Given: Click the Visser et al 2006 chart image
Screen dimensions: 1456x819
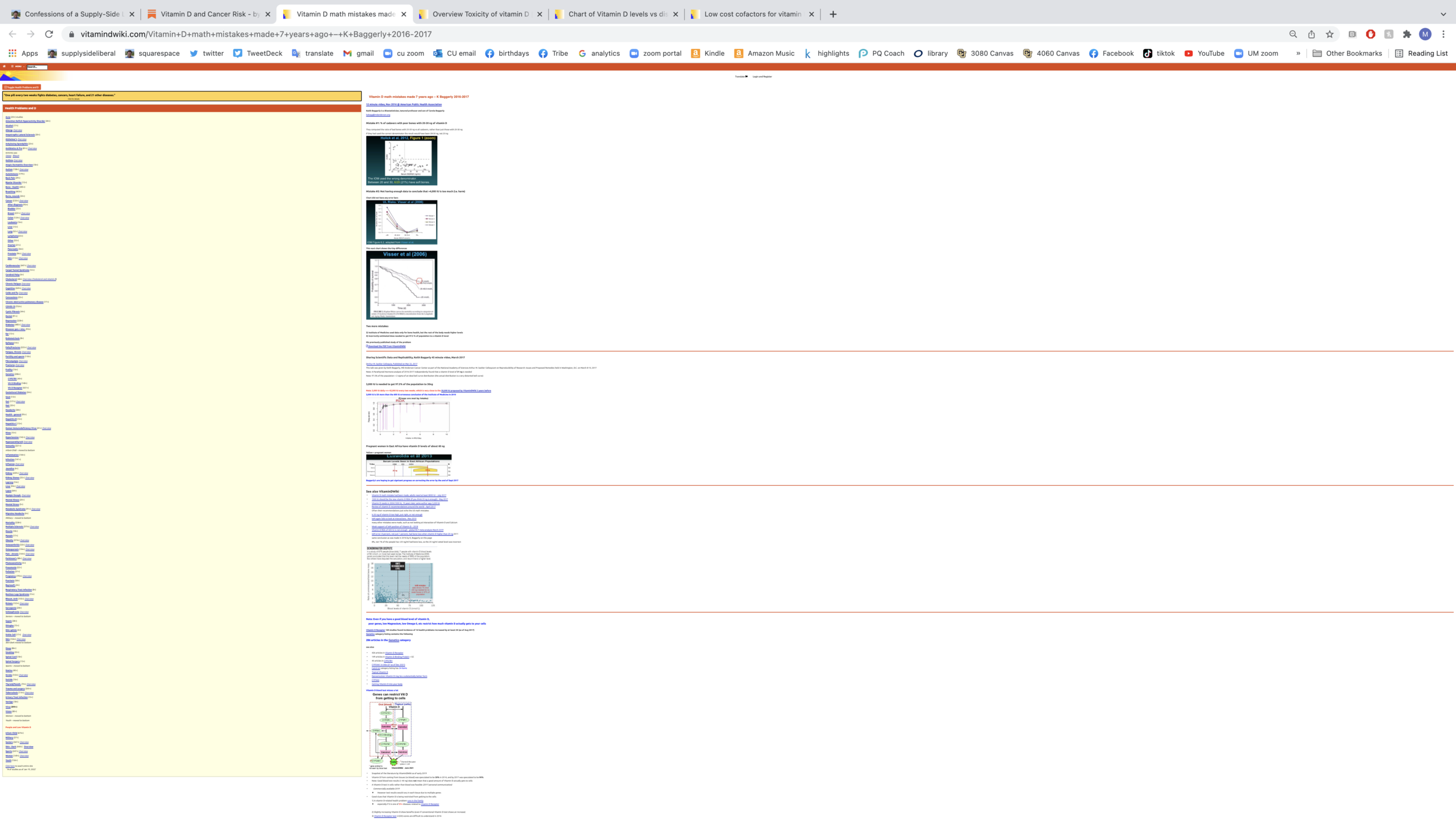Looking at the screenshot, I should click(x=401, y=285).
